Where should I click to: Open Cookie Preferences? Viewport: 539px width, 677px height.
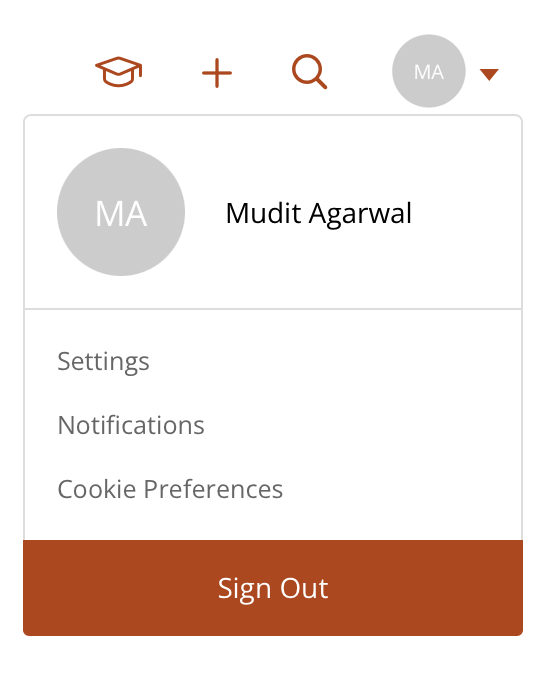(x=170, y=489)
